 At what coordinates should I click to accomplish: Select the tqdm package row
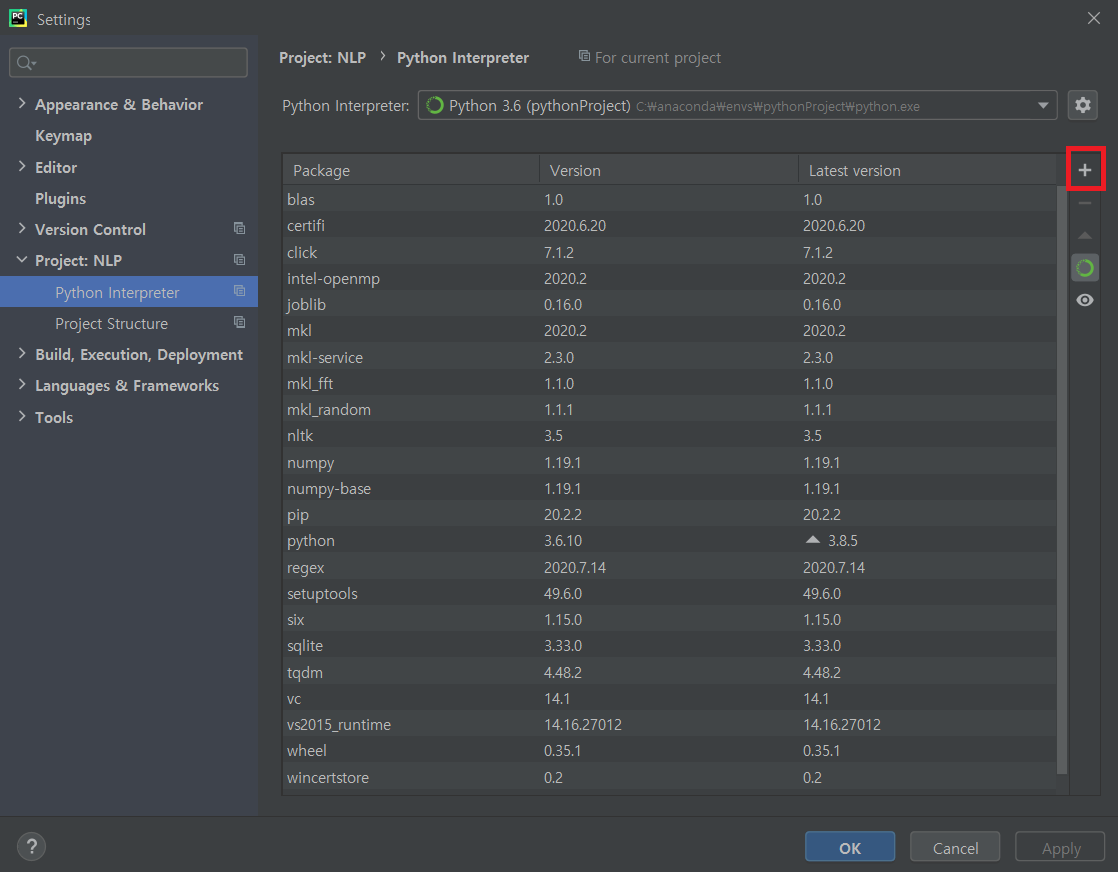tap(670, 672)
